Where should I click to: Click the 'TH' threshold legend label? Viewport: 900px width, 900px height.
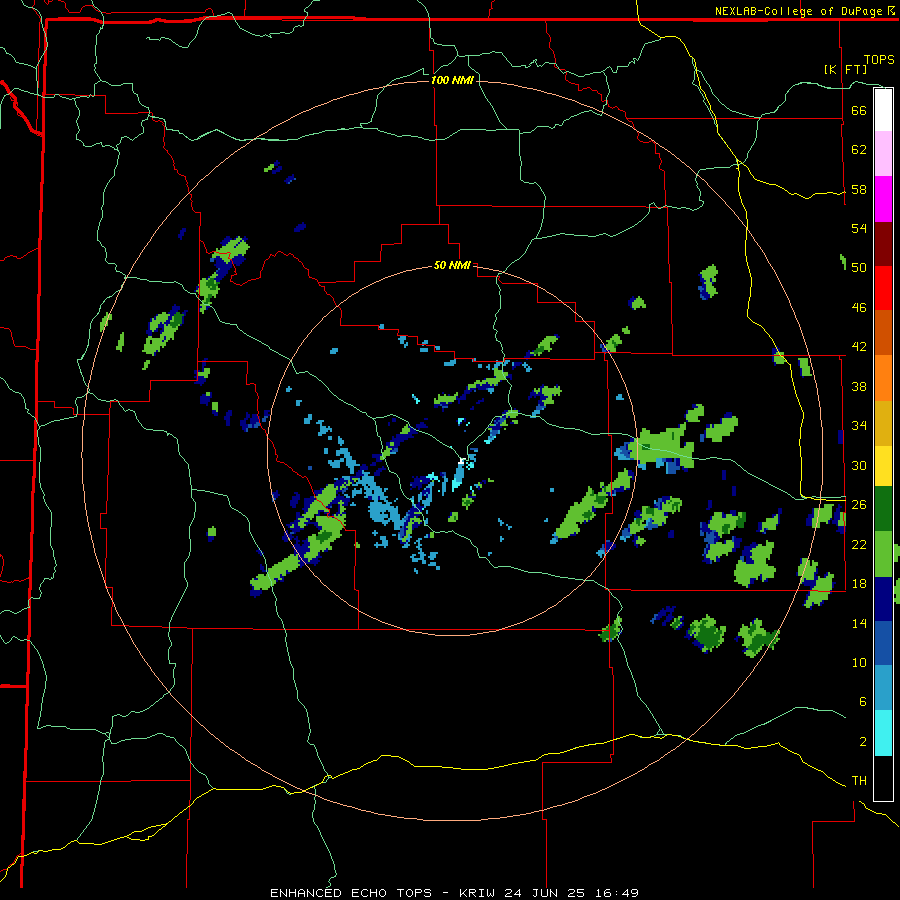tap(859, 781)
